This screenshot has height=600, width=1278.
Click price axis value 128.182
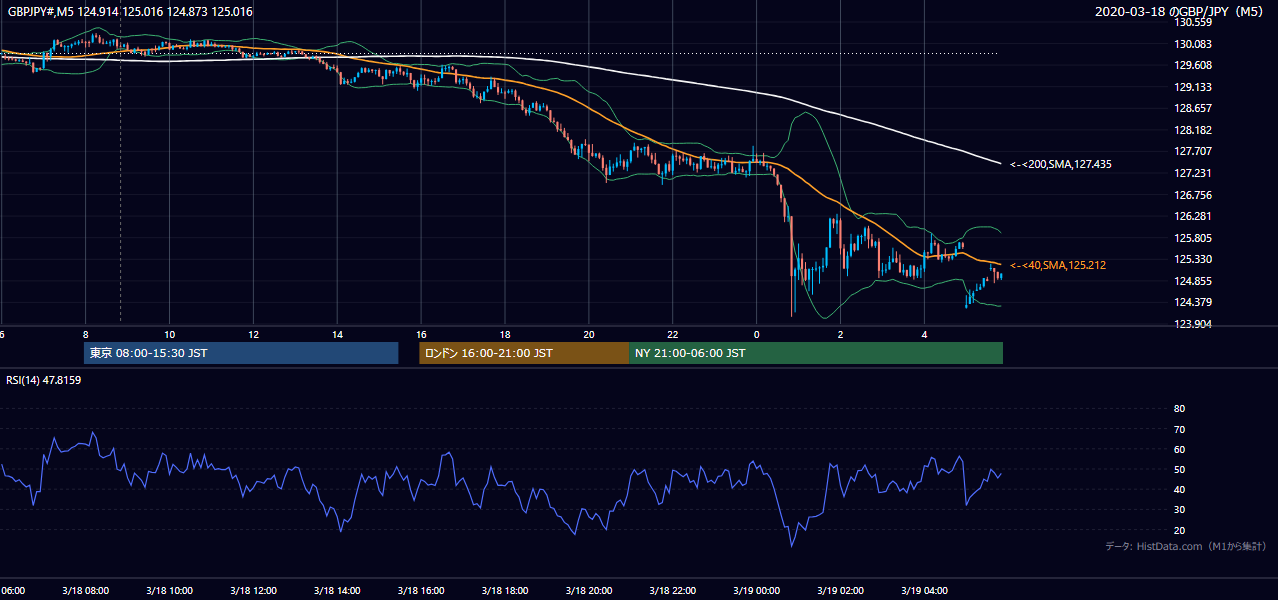pos(1193,130)
